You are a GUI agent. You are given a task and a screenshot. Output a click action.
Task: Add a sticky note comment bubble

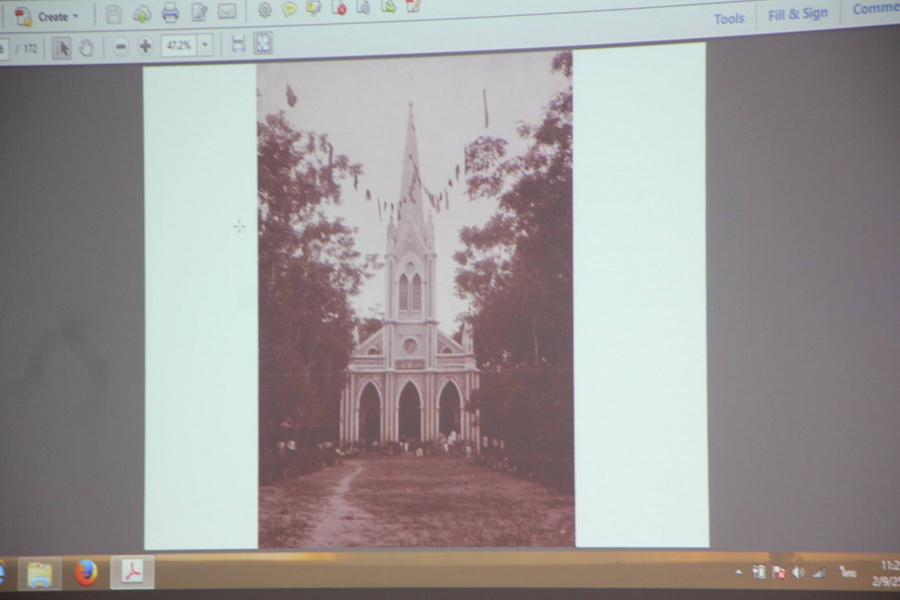click(x=289, y=9)
